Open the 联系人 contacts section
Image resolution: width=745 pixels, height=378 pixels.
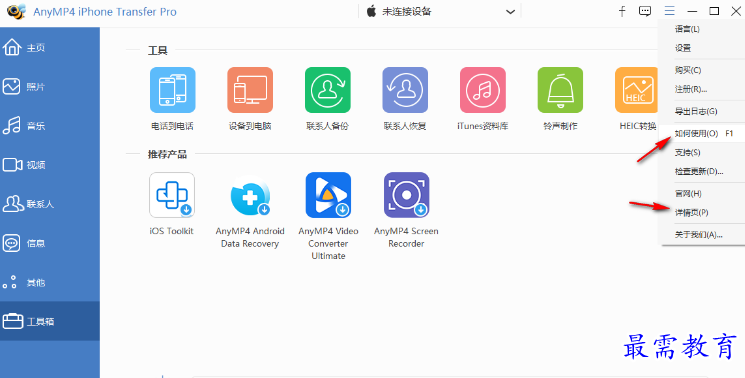[50, 204]
